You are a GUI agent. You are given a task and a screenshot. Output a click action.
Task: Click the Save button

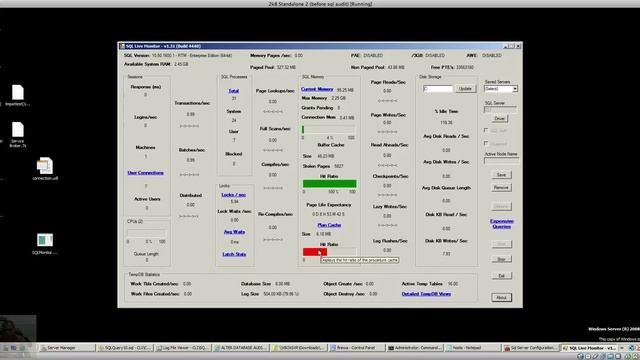501,175
